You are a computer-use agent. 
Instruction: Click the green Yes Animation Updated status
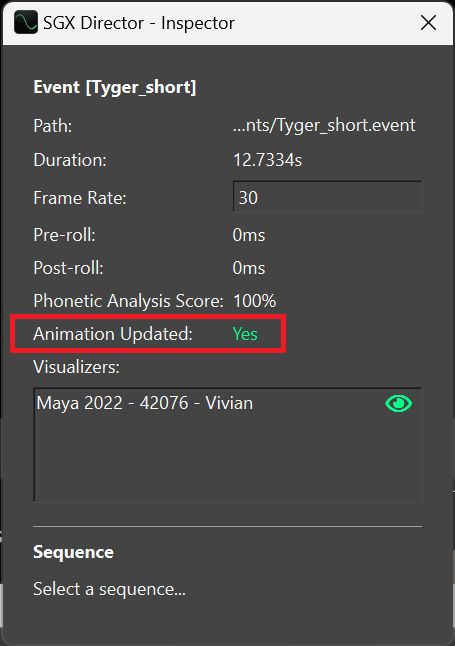click(245, 334)
